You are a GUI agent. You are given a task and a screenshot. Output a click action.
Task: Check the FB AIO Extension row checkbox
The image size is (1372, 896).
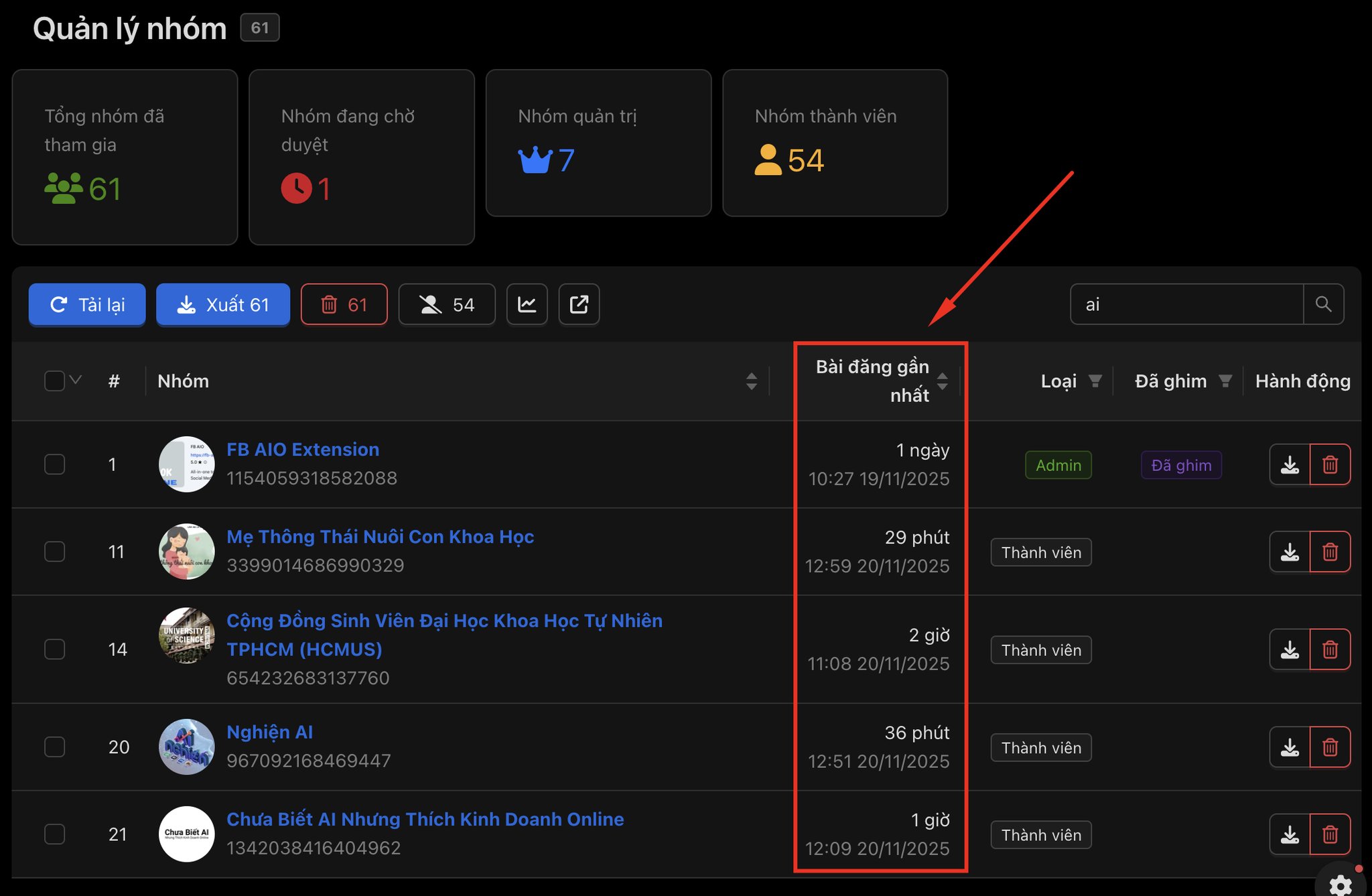[54, 464]
